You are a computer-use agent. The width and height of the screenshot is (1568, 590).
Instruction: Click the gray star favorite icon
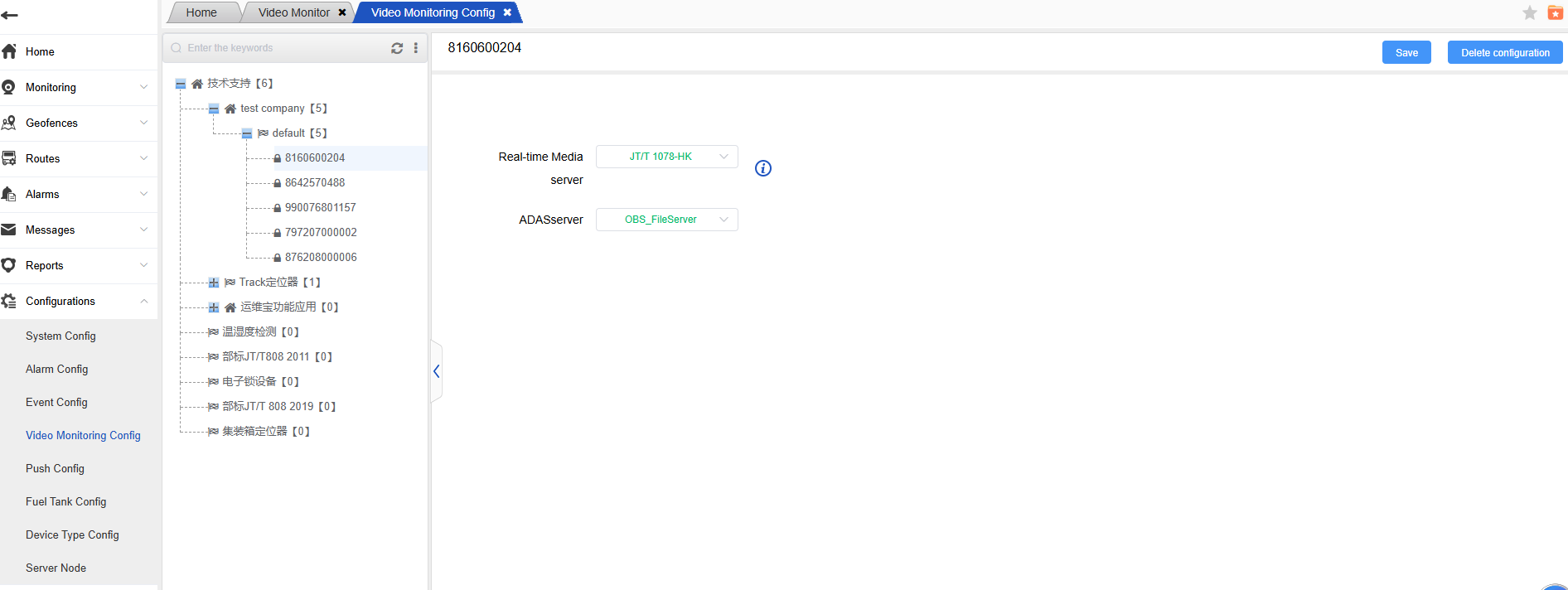pos(1530,12)
